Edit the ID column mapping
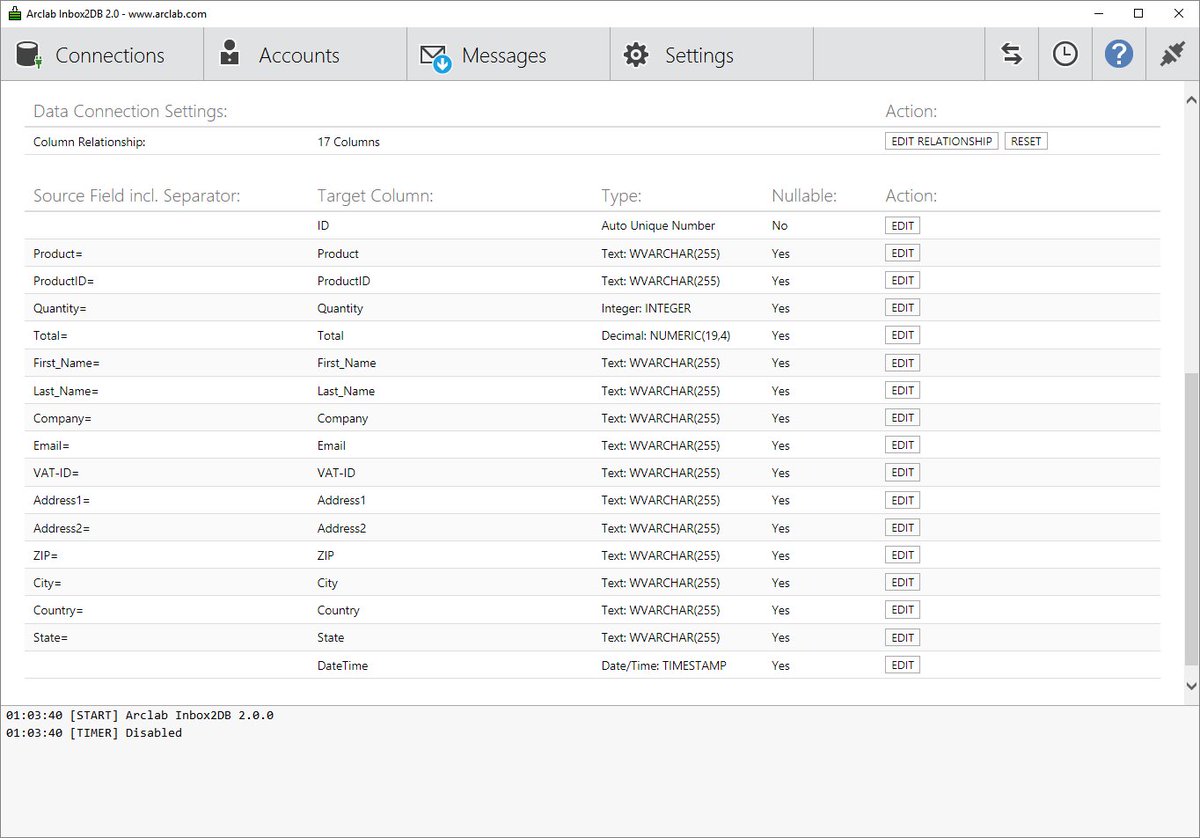Viewport: 1200px width, 838px height. pos(902,225)
